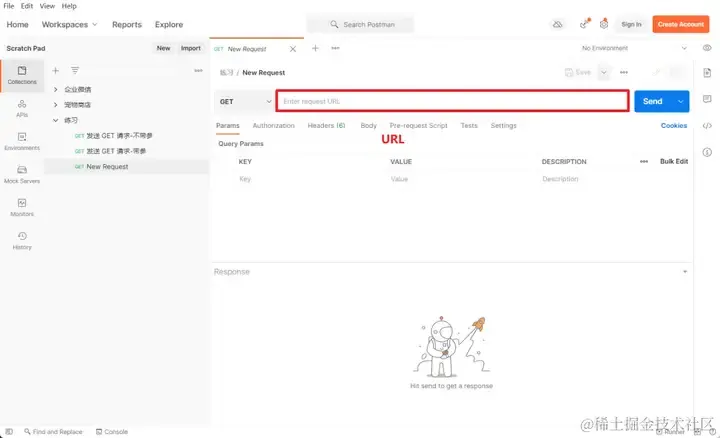
Task: Switch to the Authorization tab
Action: pyautogui.click(x=274, y=125)
